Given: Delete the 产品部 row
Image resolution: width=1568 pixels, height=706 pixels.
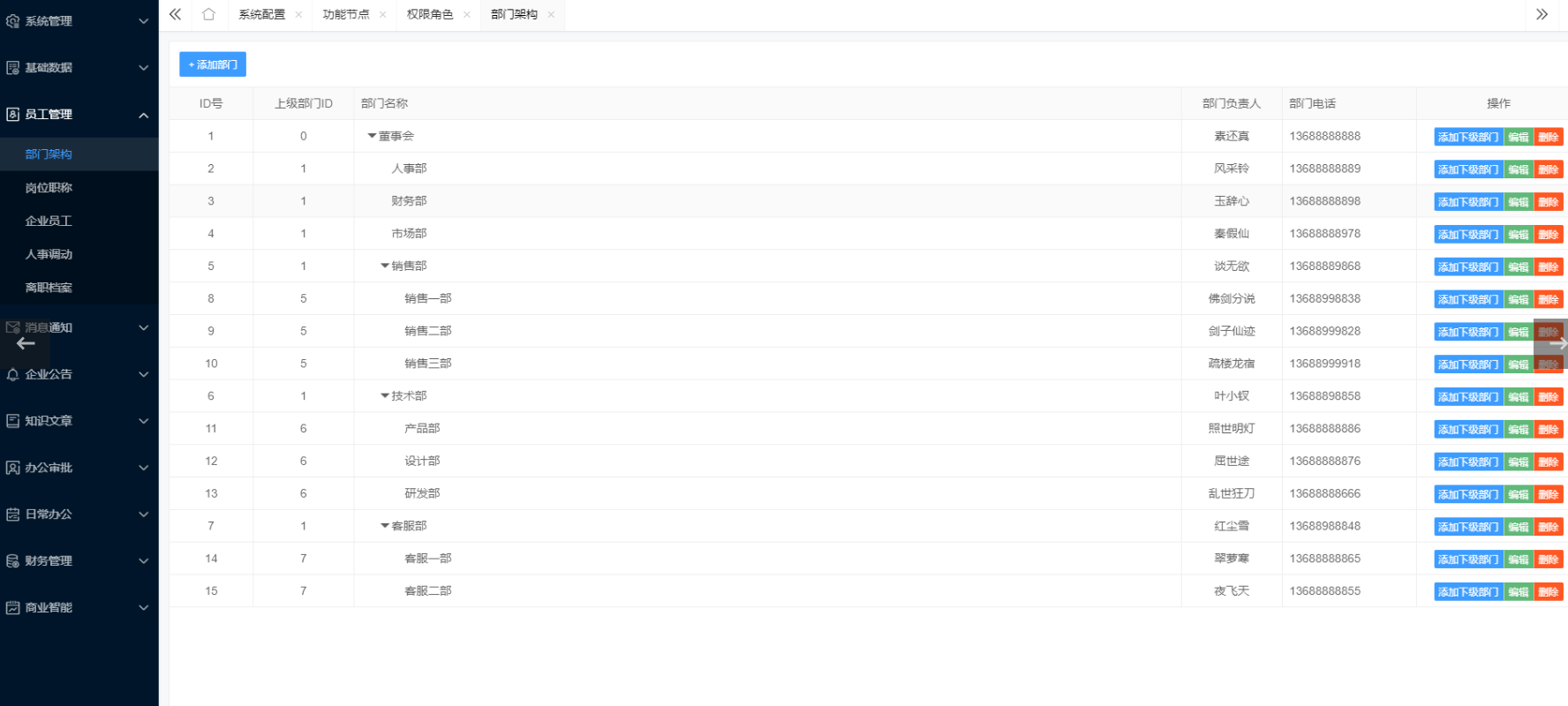Looking at the screenshot, I should click(1549, 430).
